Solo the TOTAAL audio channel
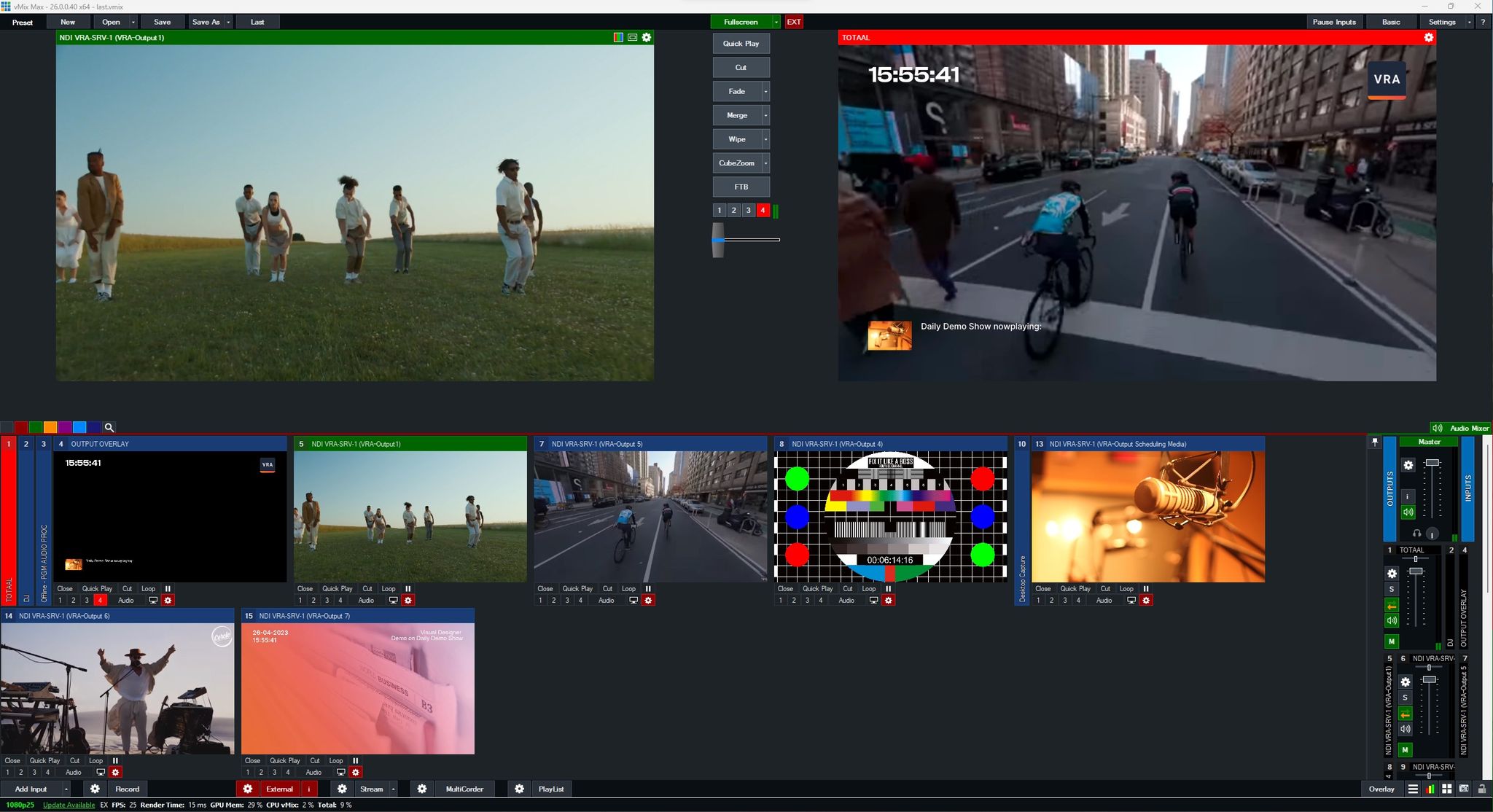Viewport: 1493px width, 812px height. pyautogui.click(x=1392, y=589)
